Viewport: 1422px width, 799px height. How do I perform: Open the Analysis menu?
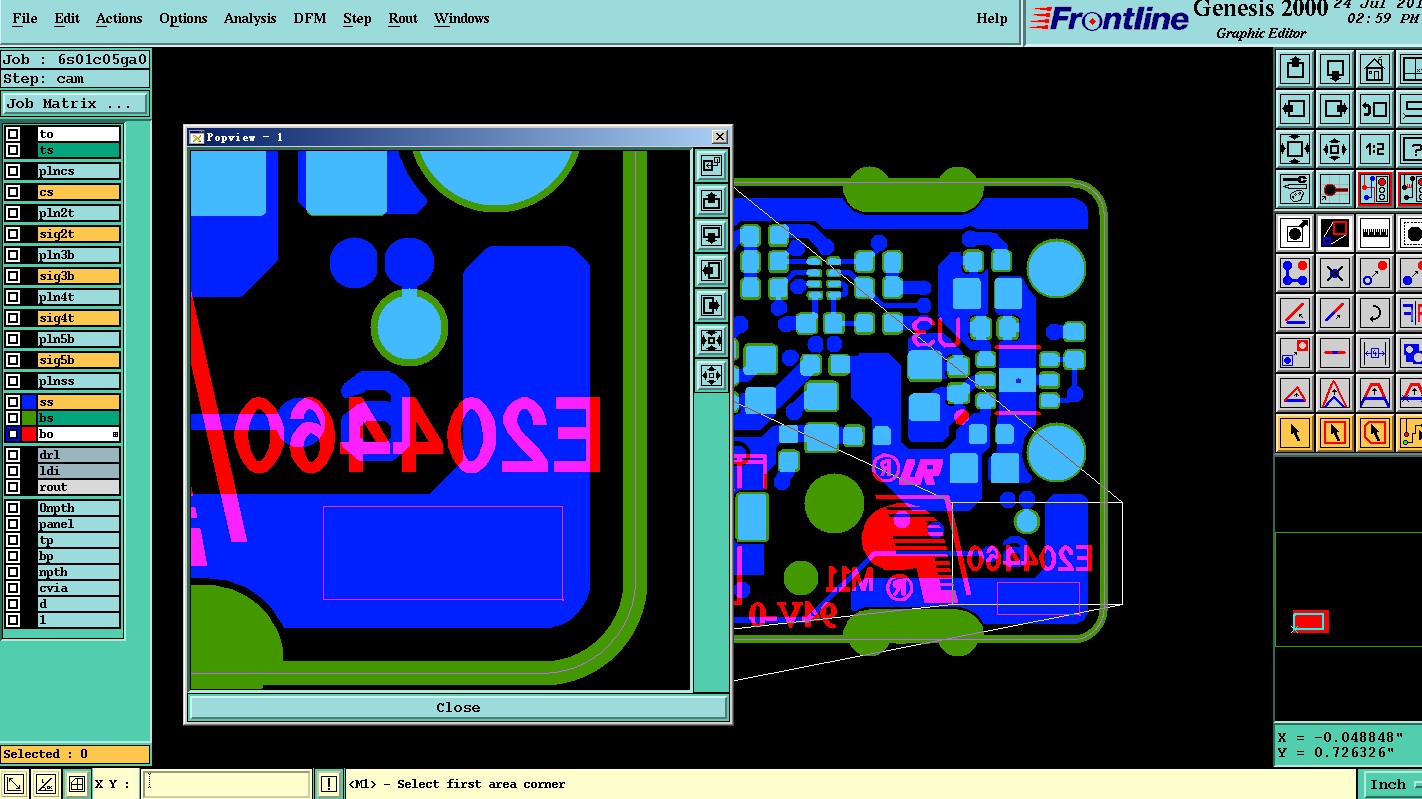tap(250, 18)
